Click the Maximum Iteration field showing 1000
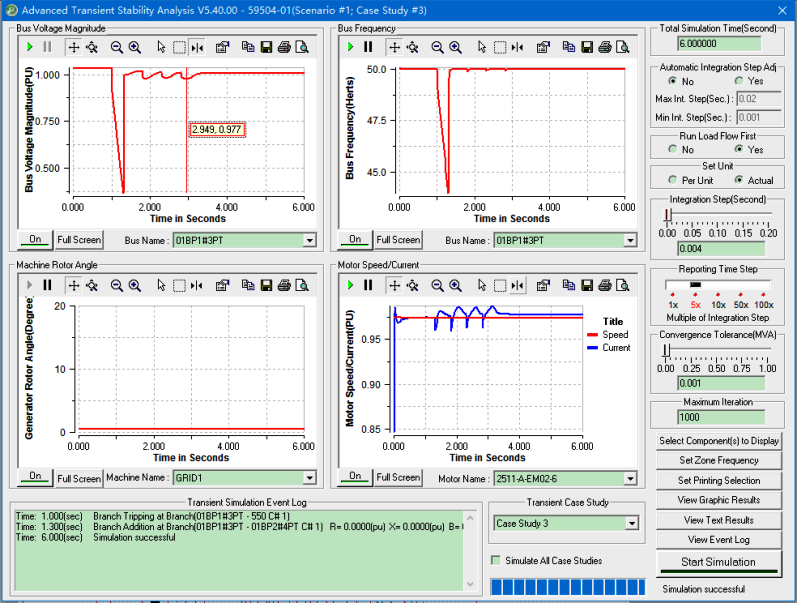This screenshot has width=797, height=603. pos(721,417)
